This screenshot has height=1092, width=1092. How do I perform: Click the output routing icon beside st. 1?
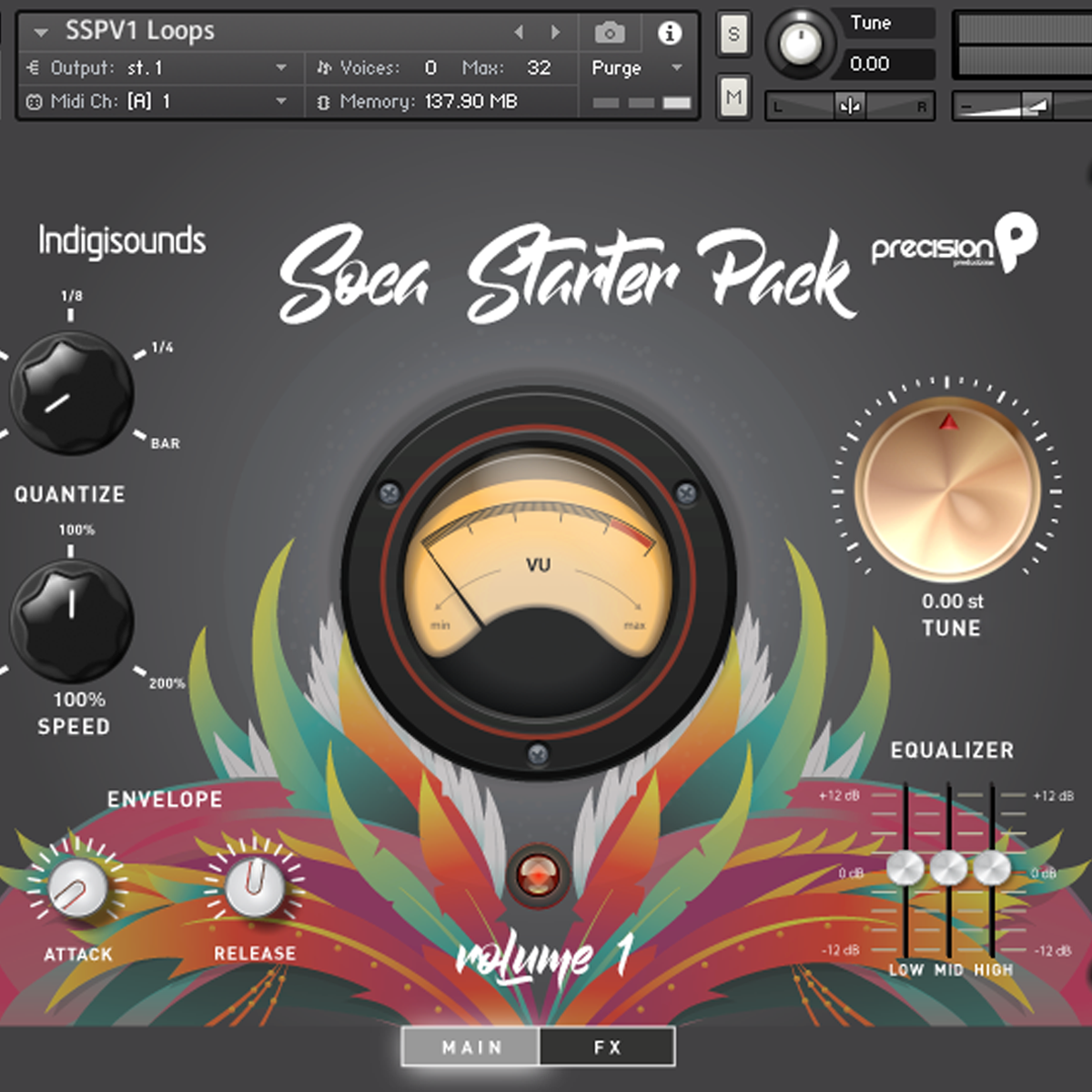click(x=33, y=67)
